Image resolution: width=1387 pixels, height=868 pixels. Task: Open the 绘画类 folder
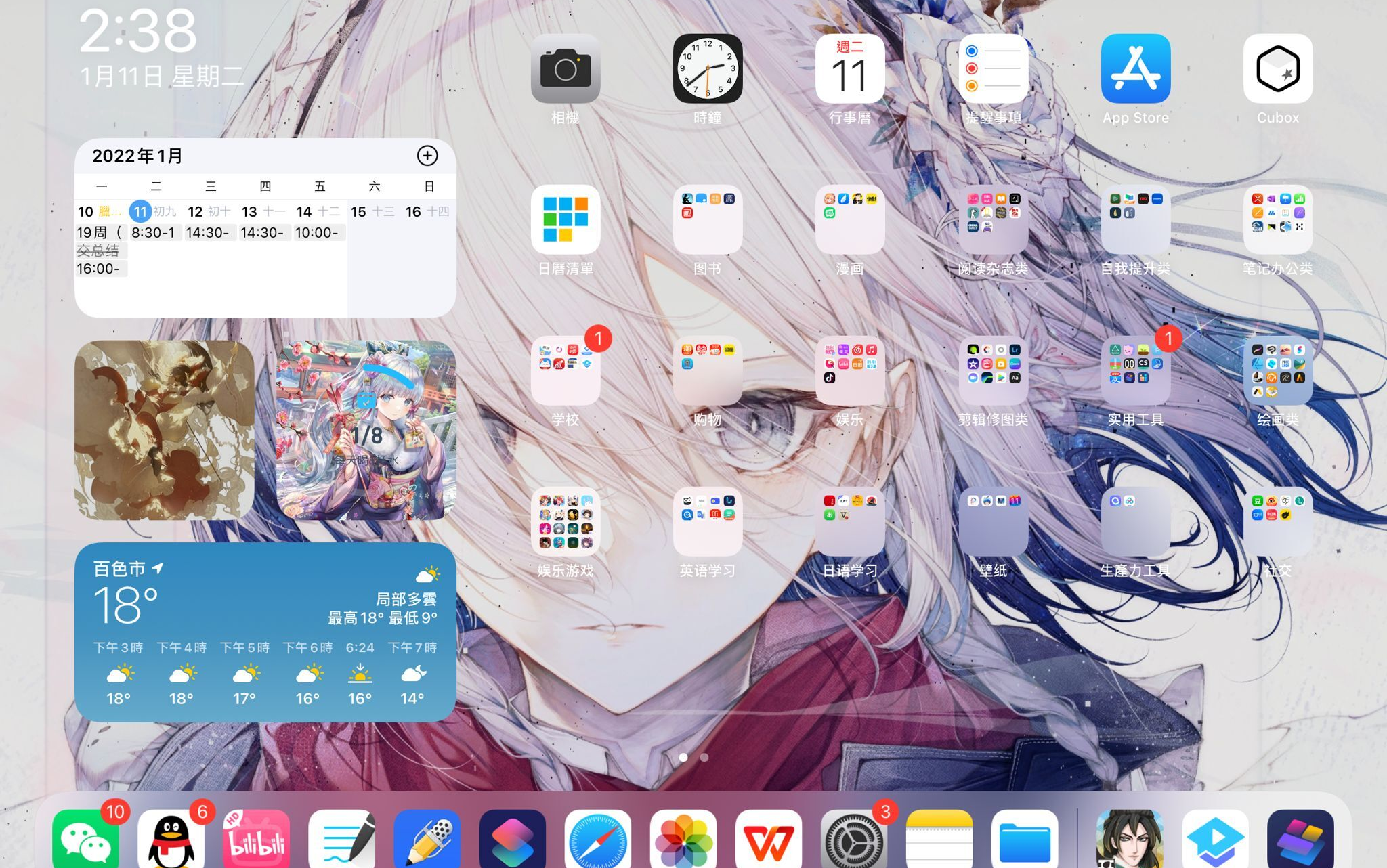1278,370
